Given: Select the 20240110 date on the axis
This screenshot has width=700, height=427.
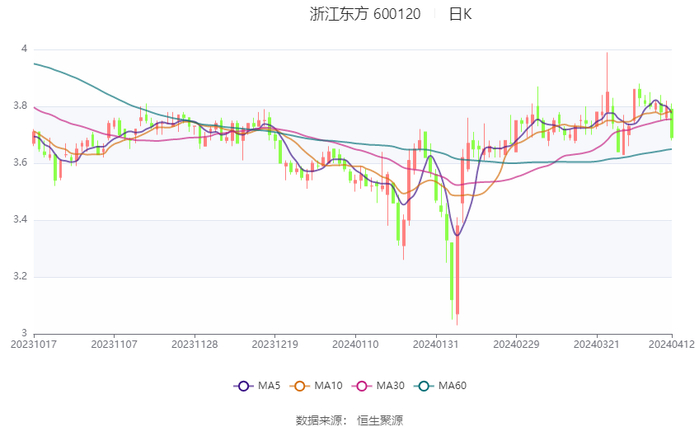Looking at the screenshot, I should [x=355, y=343].
